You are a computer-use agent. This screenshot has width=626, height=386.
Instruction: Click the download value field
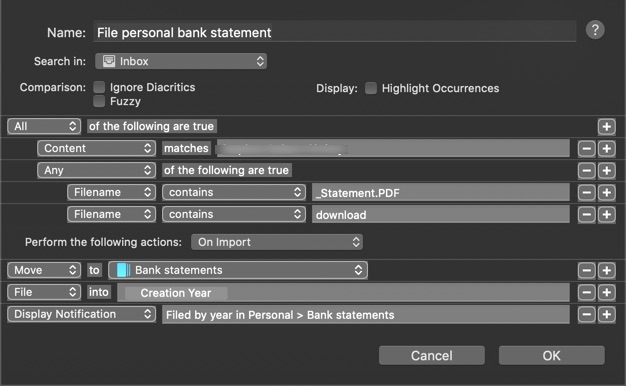[x=441, y=214]
